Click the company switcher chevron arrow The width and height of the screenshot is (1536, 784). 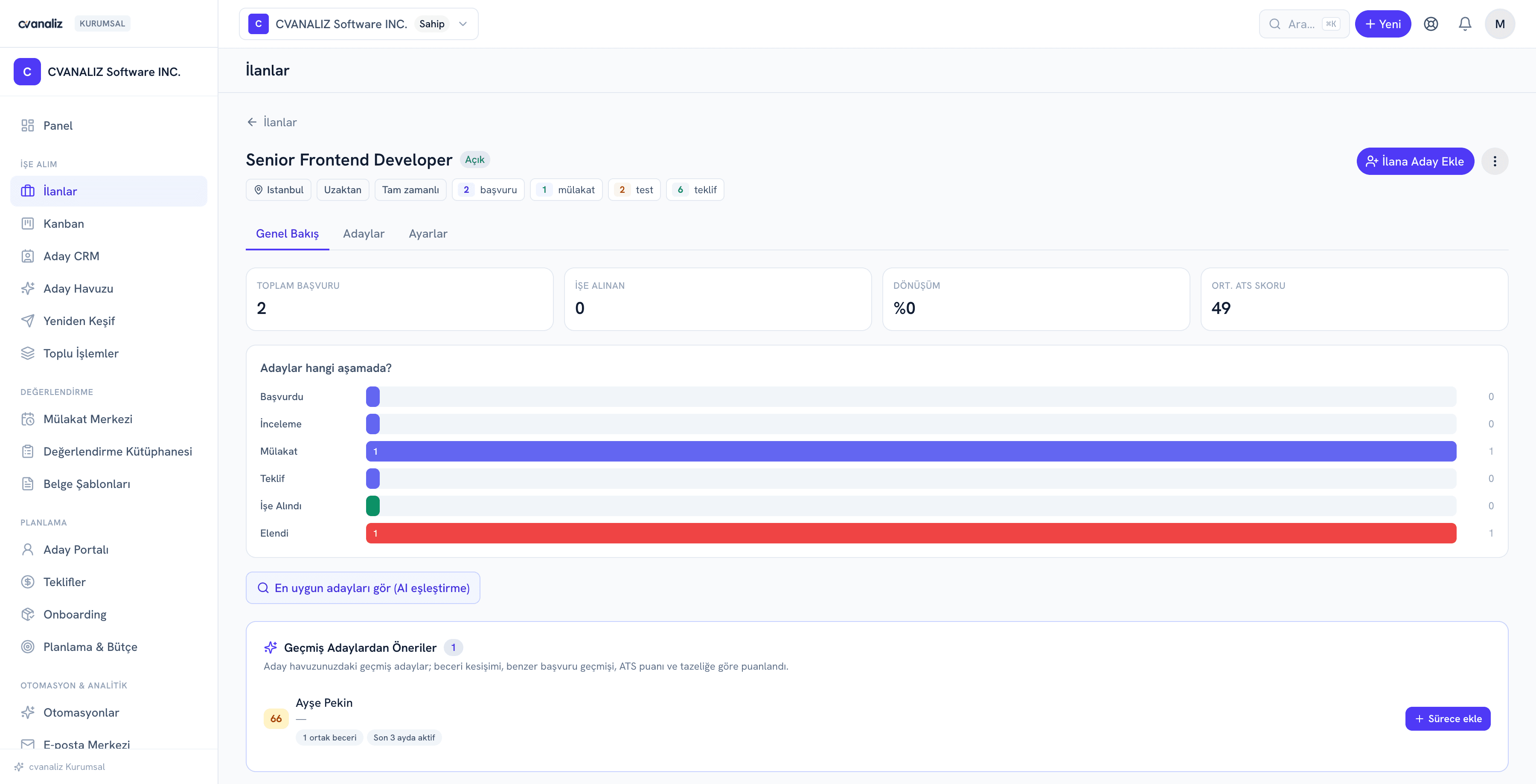tap(463, 24)
